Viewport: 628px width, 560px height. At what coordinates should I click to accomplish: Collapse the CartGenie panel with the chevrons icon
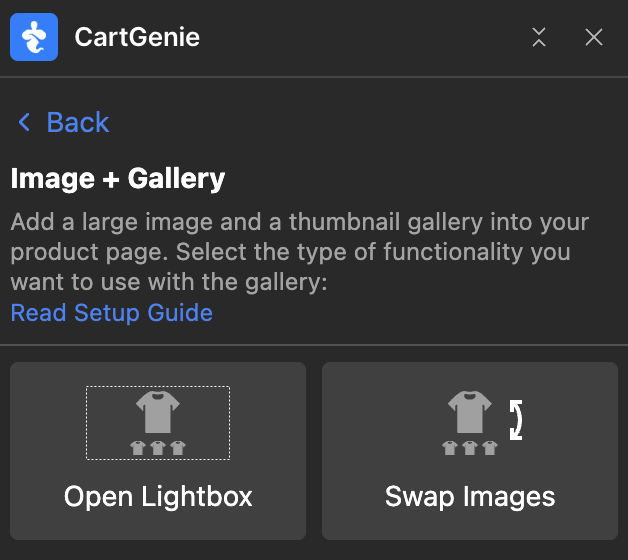pos(539,38)
